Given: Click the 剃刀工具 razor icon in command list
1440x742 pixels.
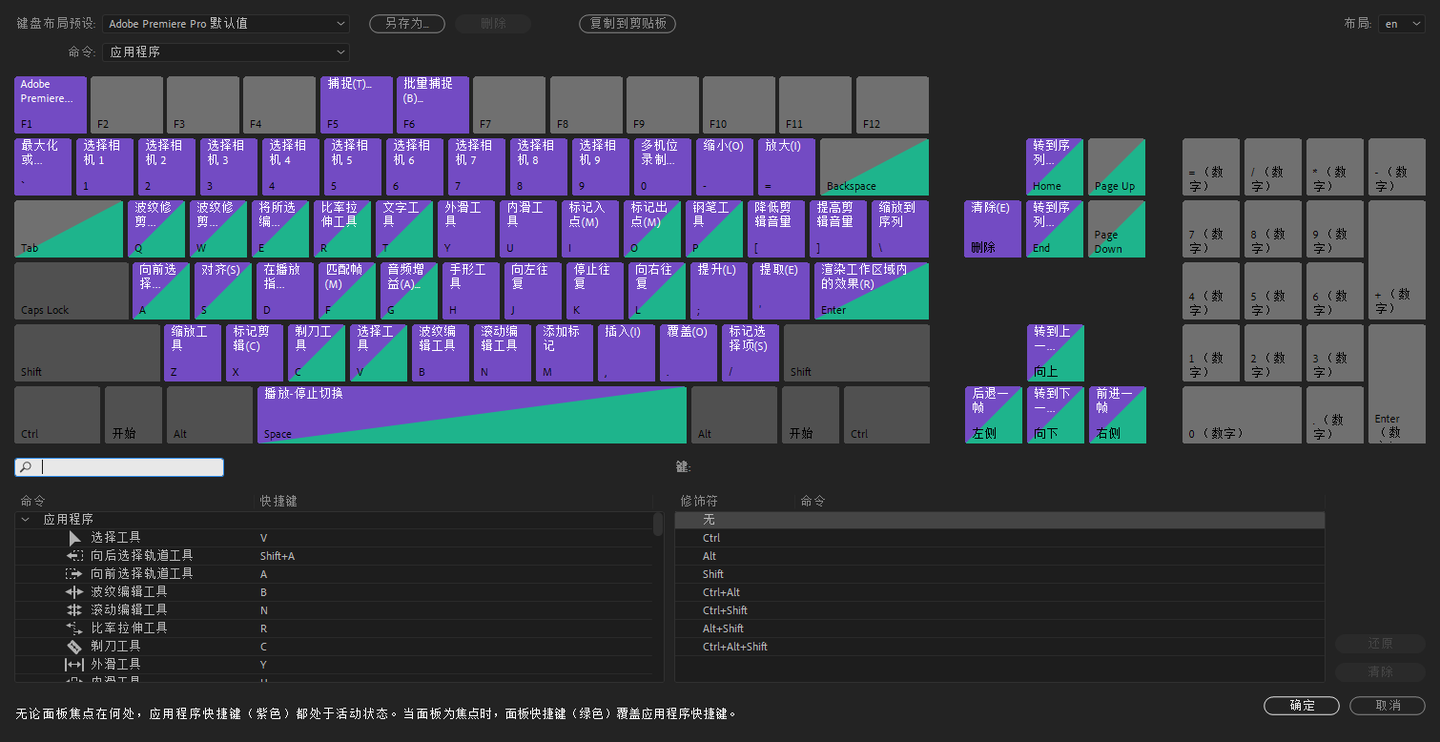Looking at the screenshot, I should click(74, 646).
